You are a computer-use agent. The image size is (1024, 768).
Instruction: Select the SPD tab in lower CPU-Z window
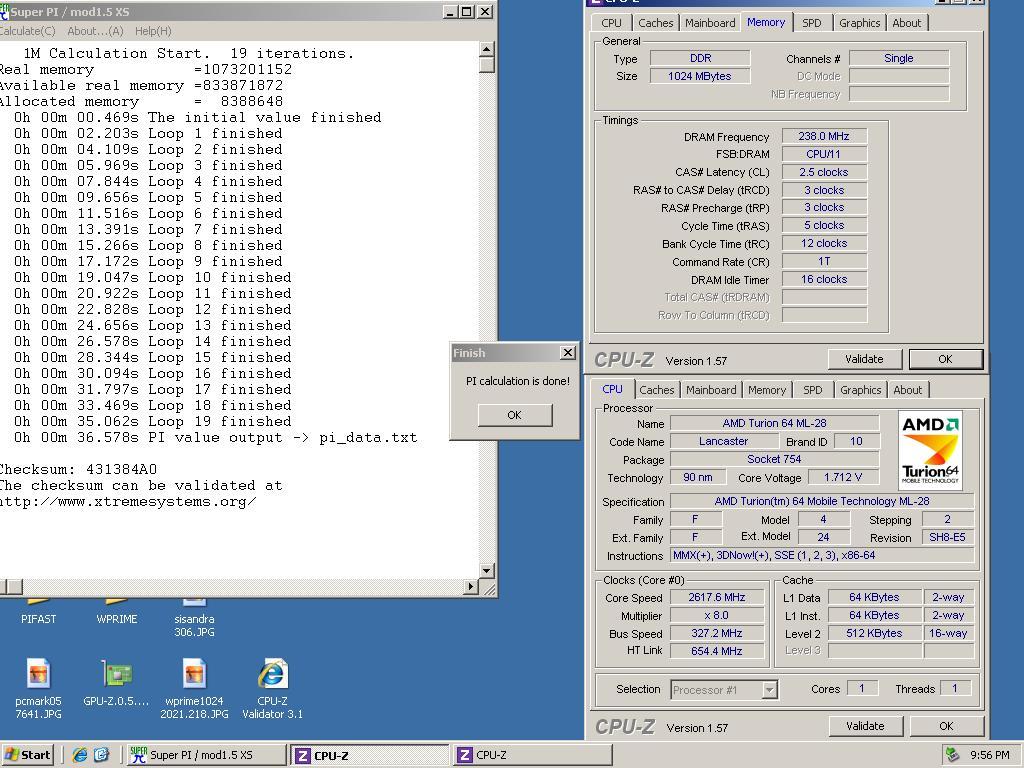812,390
